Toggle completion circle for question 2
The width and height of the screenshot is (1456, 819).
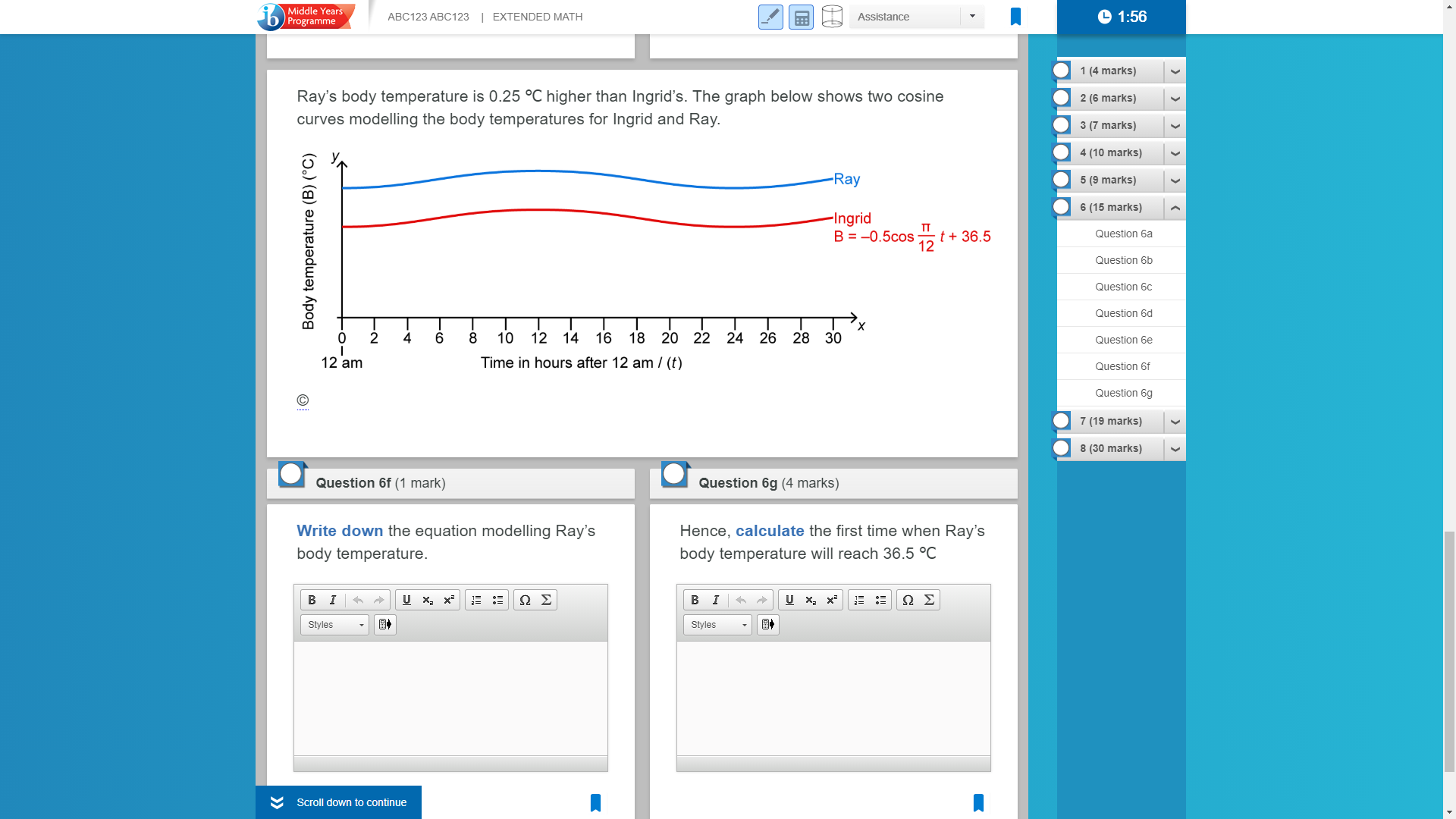point(1062,98)
